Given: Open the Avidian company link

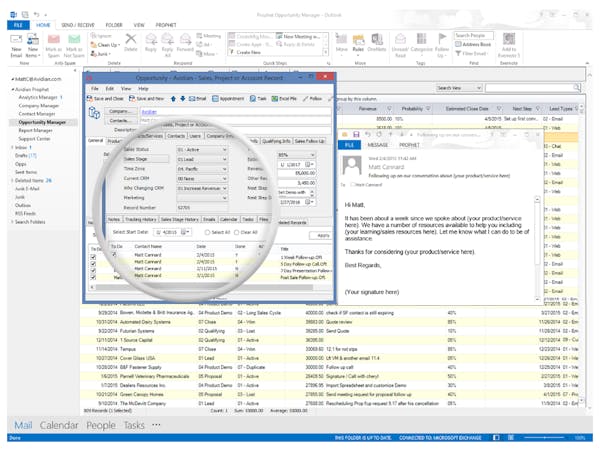Looking at the screenshot, I should tap(149, 112).
